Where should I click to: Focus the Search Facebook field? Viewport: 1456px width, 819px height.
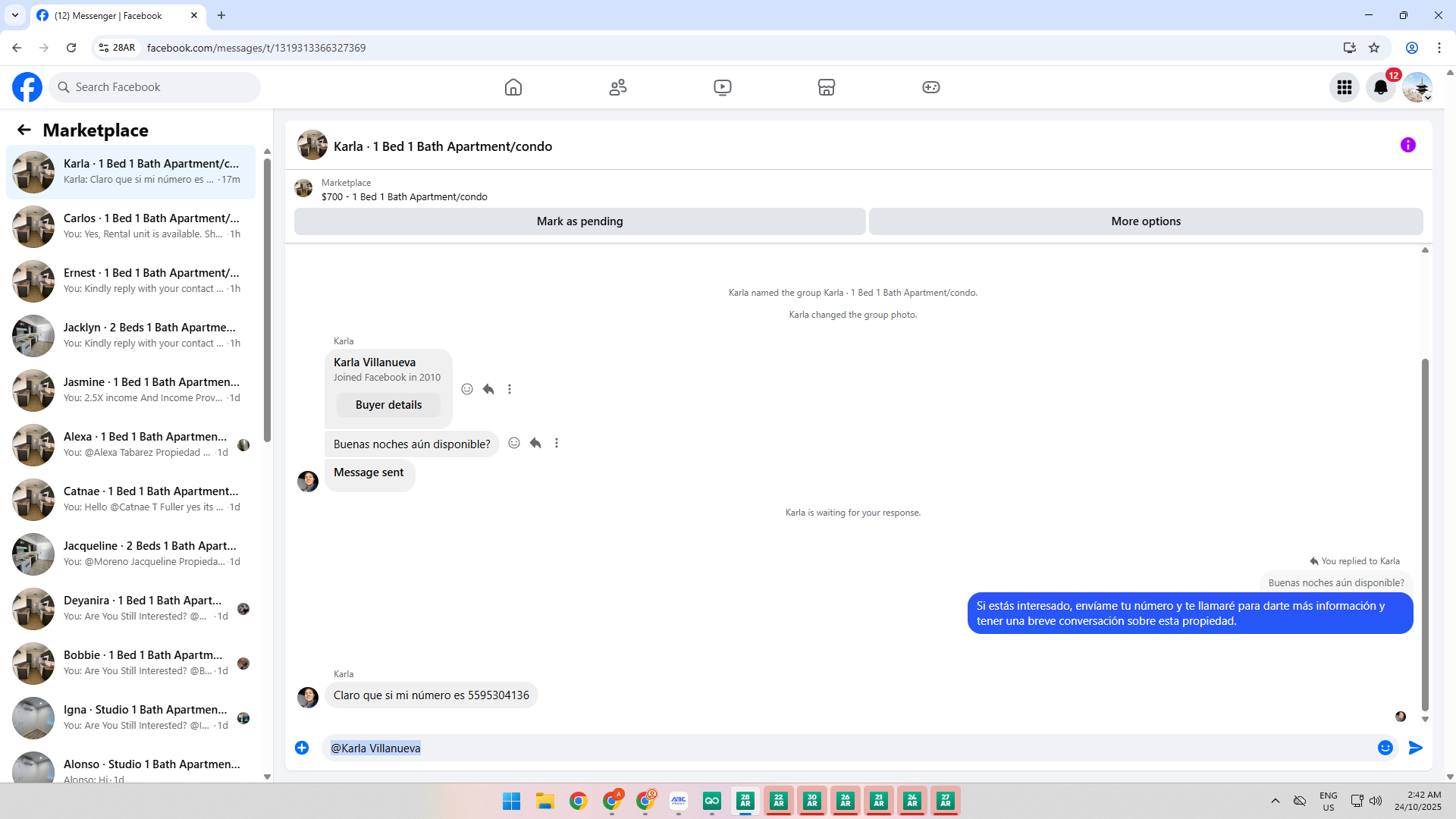point(155,87)
